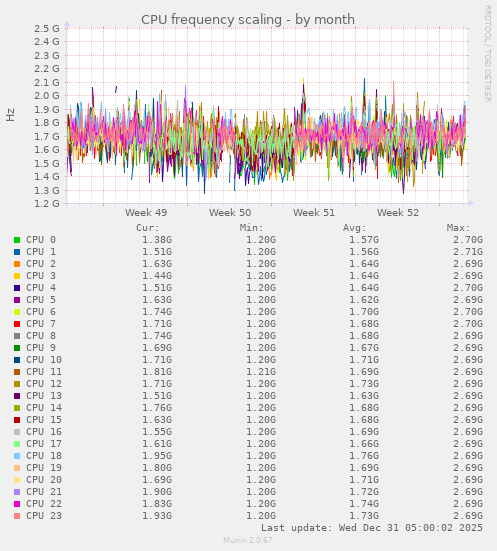Click the '2.0 G' y-axis label
Screen dimensions: 497x551
(47, 96)
